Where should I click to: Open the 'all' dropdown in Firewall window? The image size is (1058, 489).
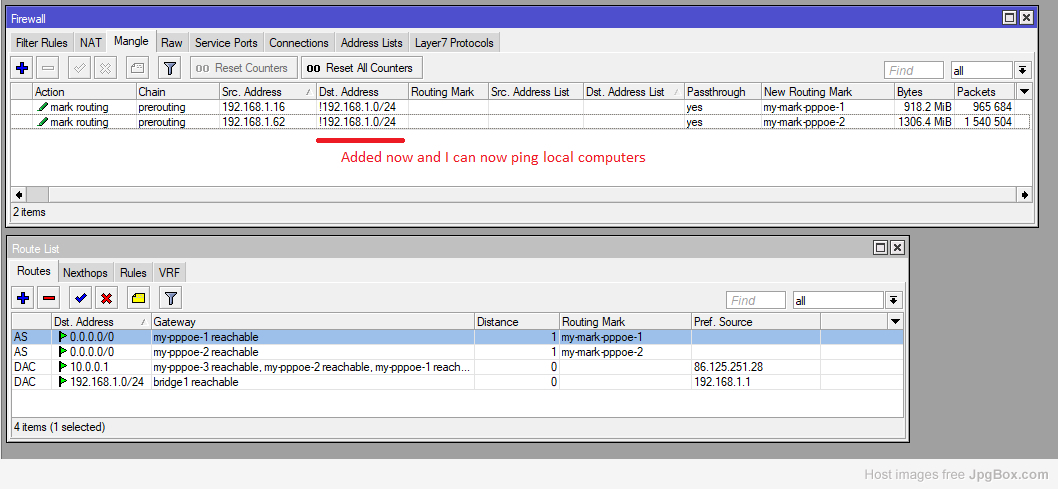tap(1022, 70)
